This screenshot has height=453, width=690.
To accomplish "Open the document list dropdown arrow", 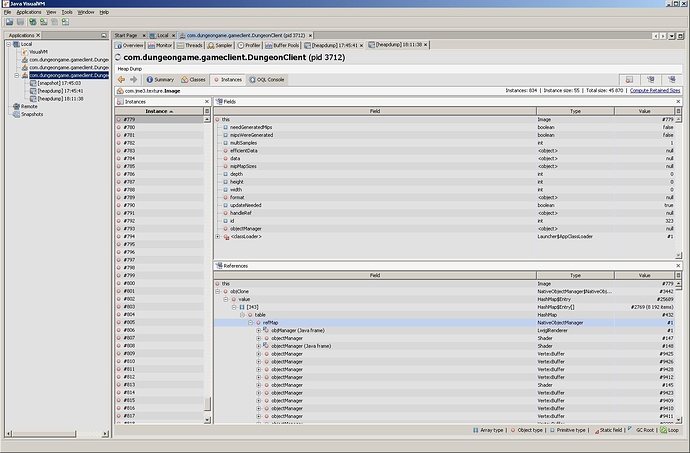I will [672, 36].
